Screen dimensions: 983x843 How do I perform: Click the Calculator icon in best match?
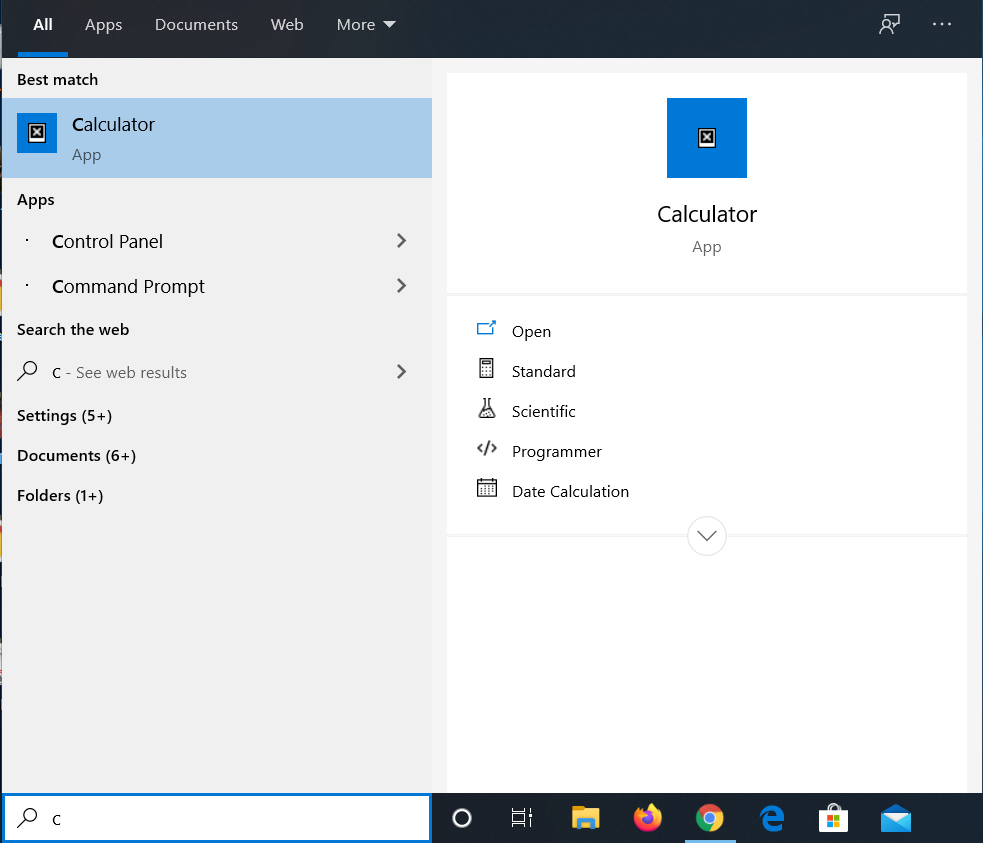pyautogui.click(x=37, y=133)
